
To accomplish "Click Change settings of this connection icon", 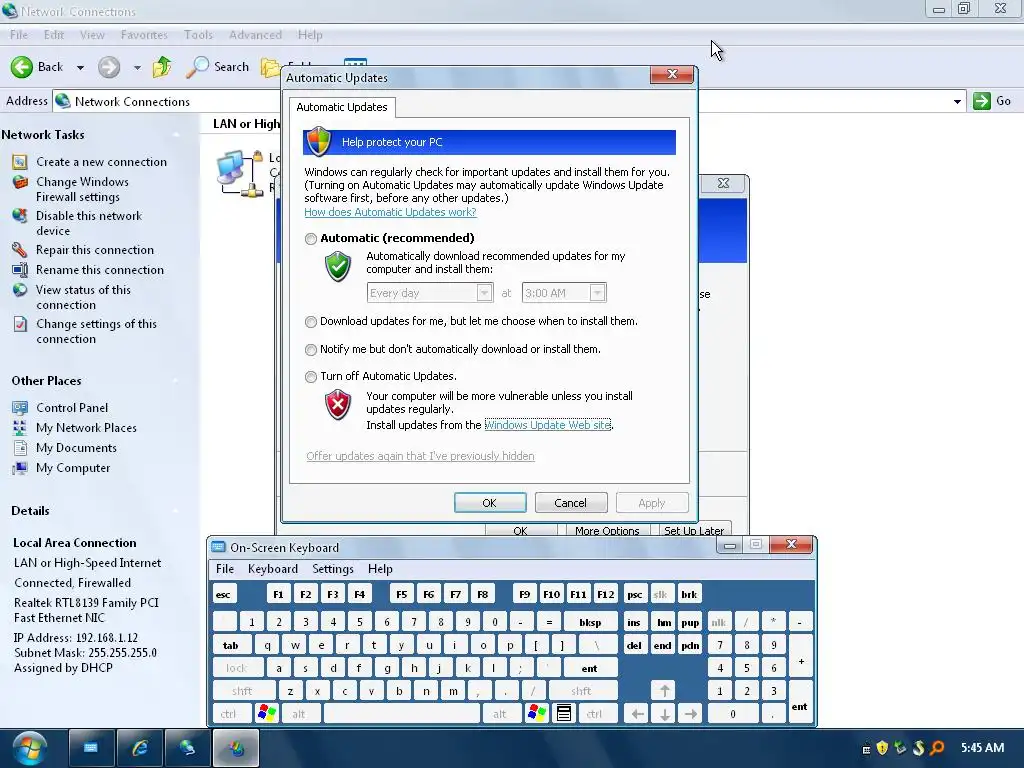I will pos(20,324).
